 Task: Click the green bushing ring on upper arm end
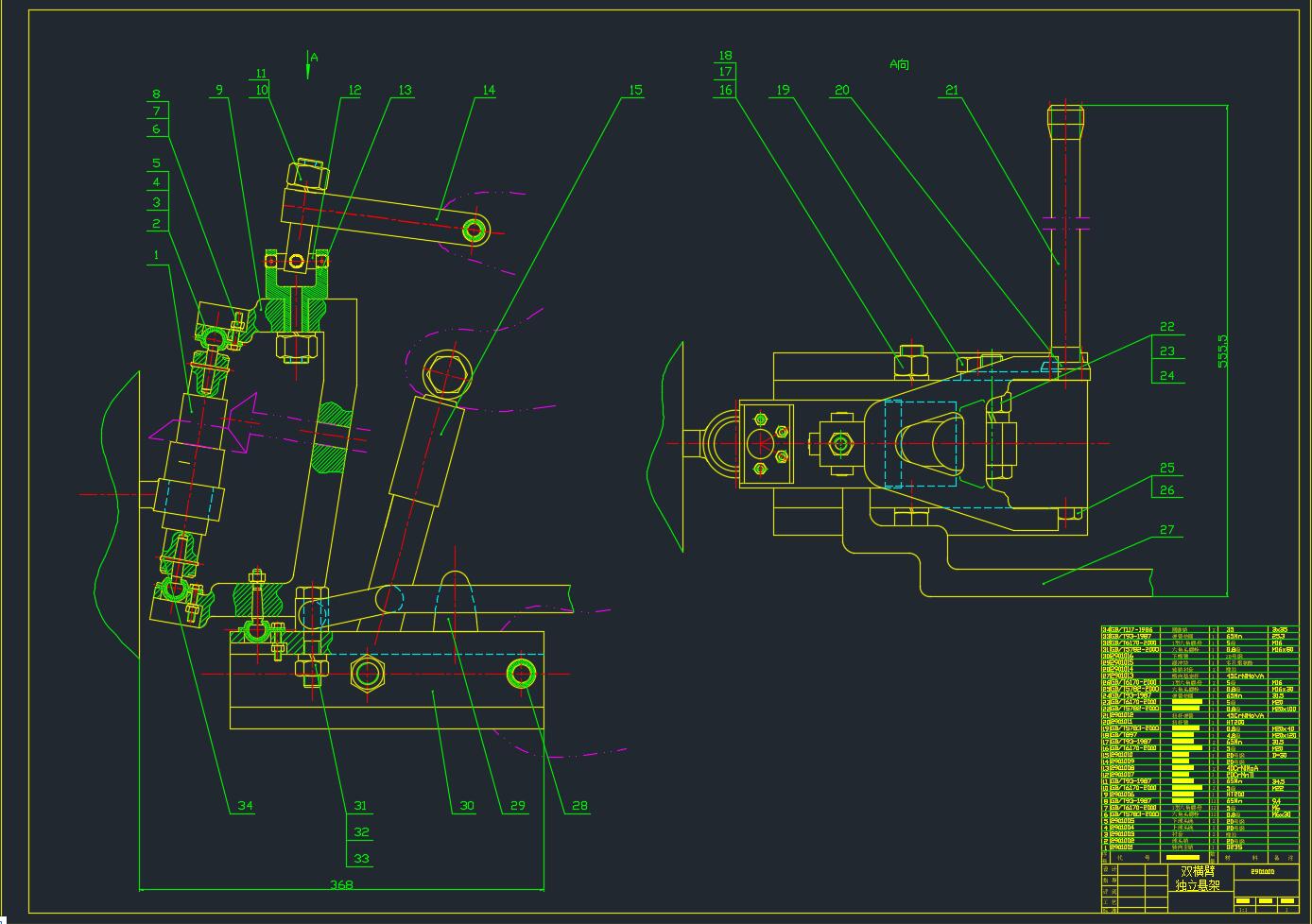(475, 229)
